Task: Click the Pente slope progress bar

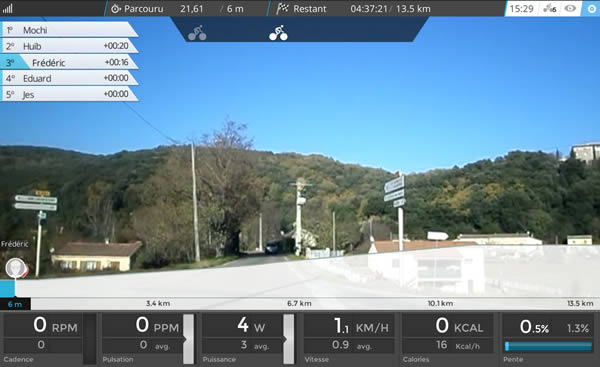Action: (548, 346)
